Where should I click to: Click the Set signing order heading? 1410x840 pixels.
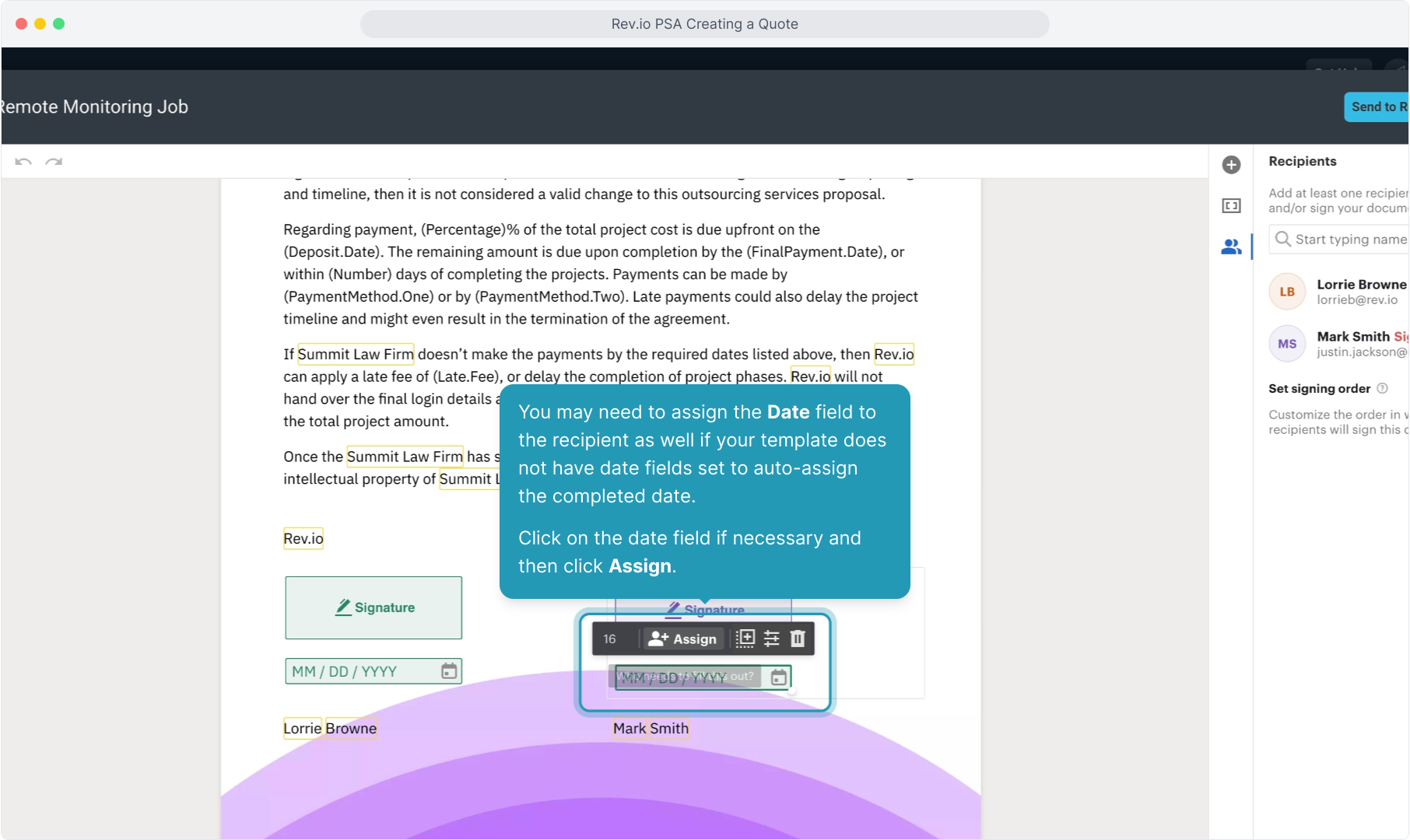1320,388
